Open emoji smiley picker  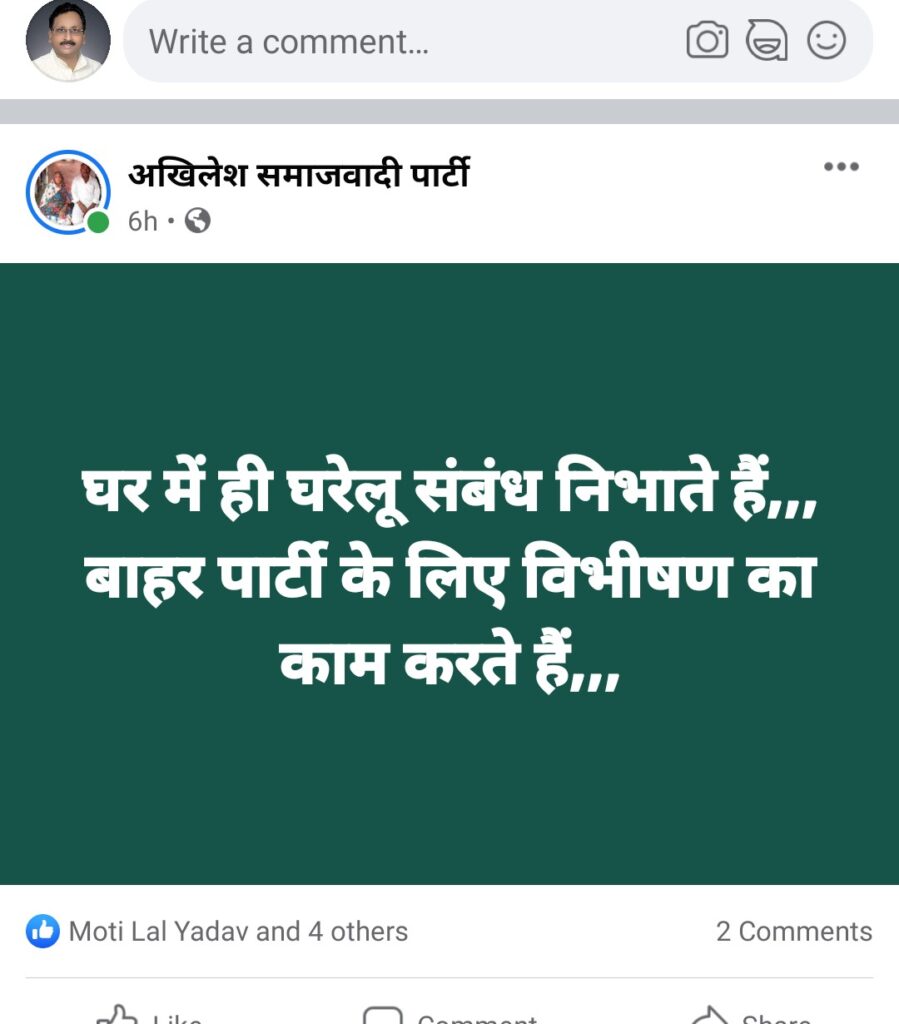pyautogui.click(x=827, y=40)
